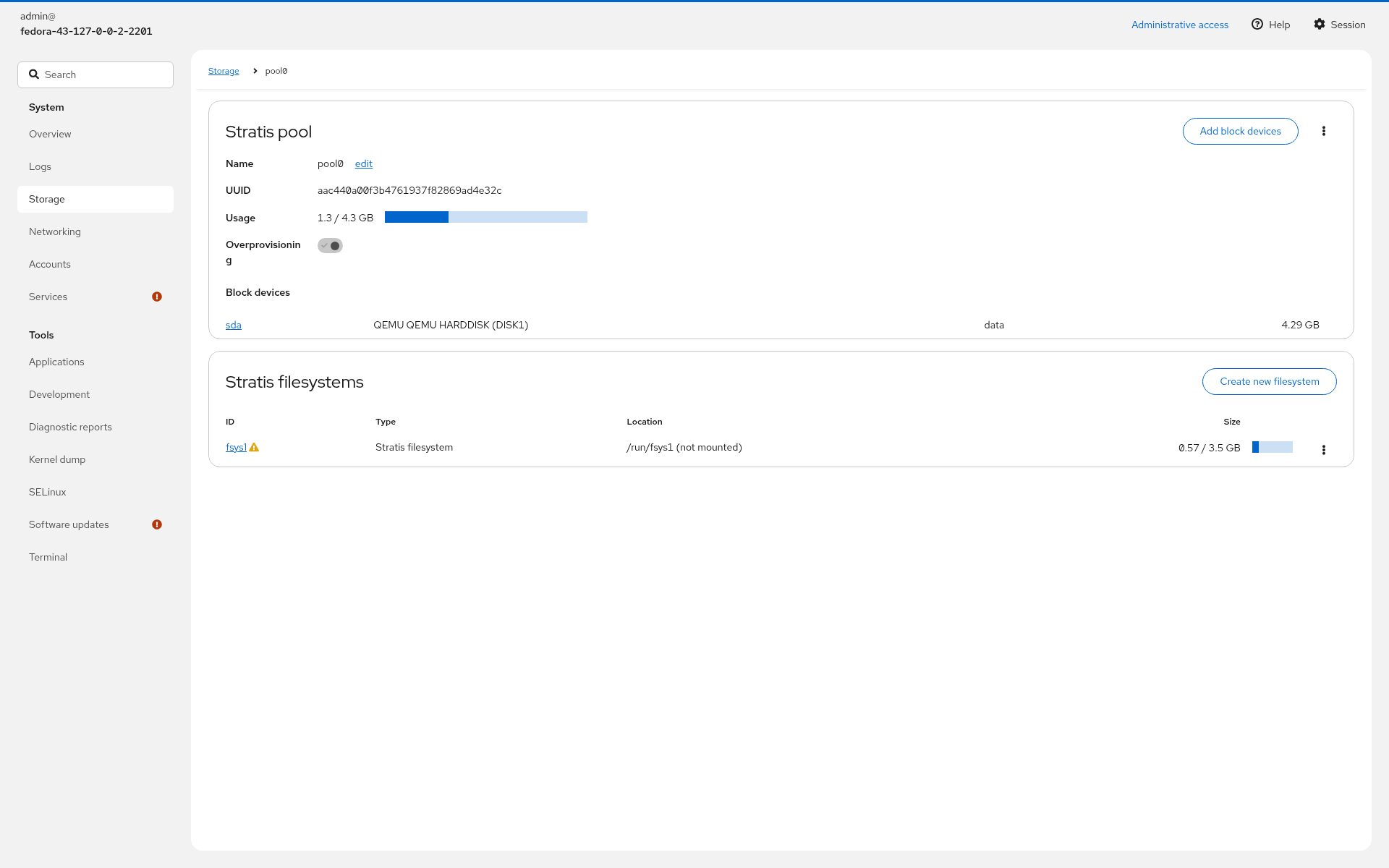The height and width of the screenshot is (868, 1389).
Task: Click the Help question mark icon
Action: pyautogui.click(x=1257, y=24)
